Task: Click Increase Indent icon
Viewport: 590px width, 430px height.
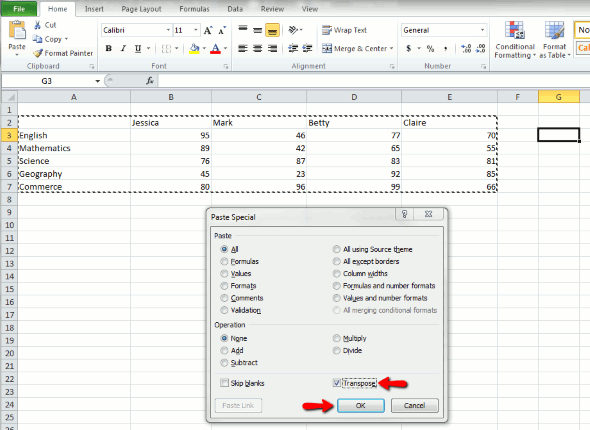Action: (307, 48)
